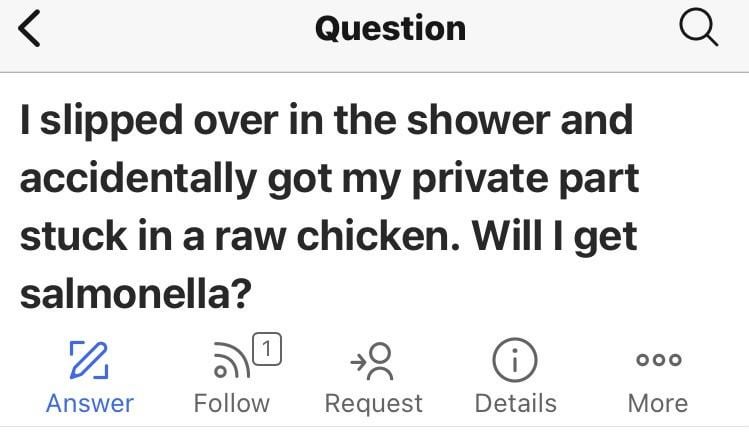
Task: Click the question line starting 'stuck in a raw'
Action: point(329,237)
